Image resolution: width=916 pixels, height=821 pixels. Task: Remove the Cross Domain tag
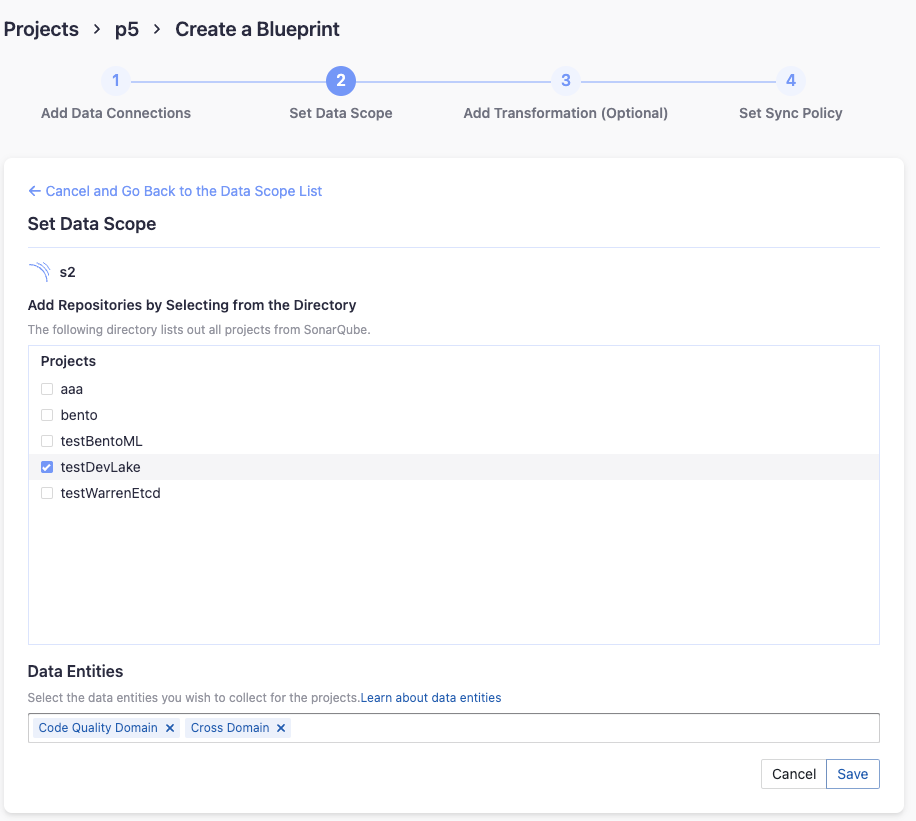click(x=281, y=728)
